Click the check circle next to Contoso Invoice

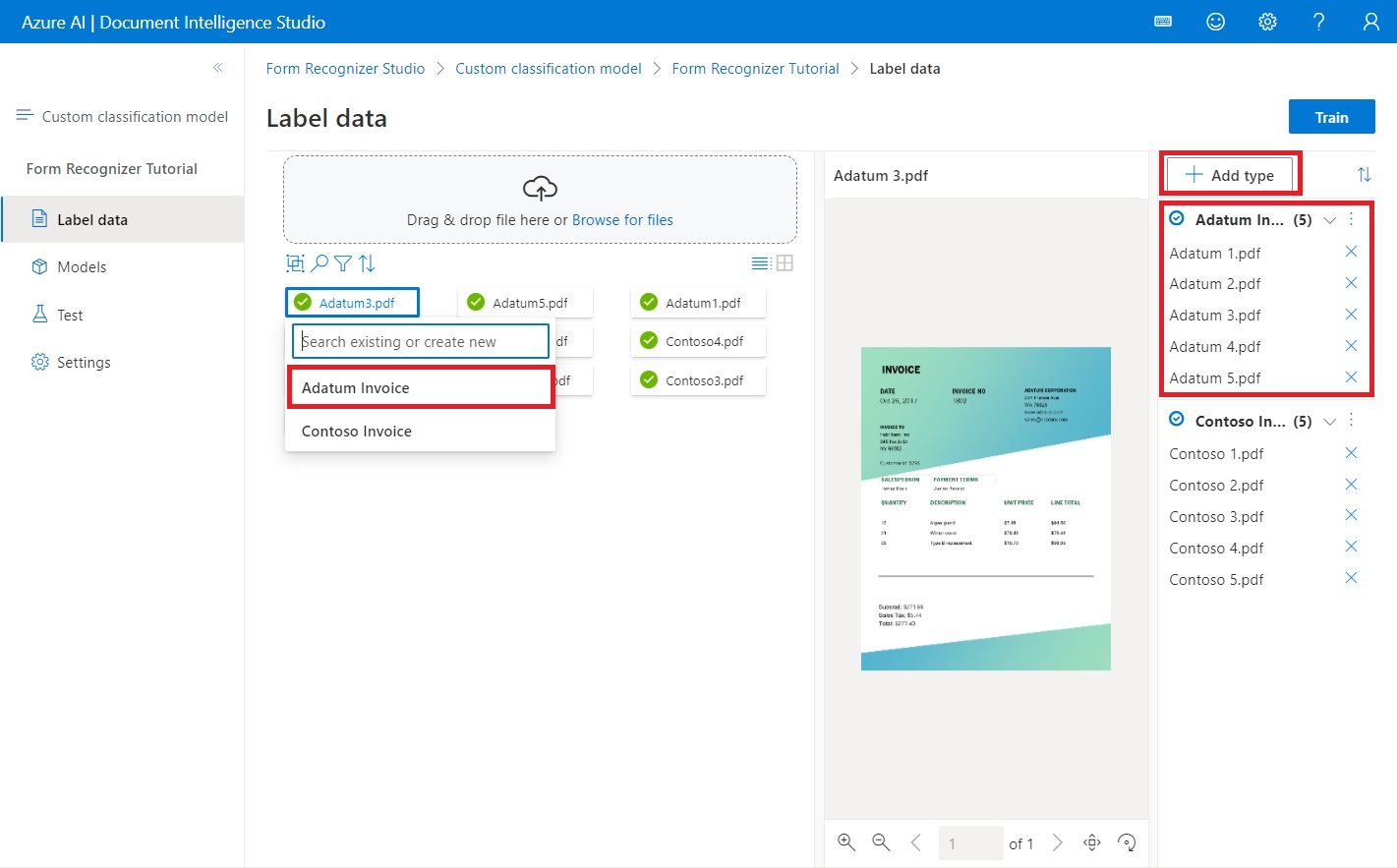coord(1177,420)
